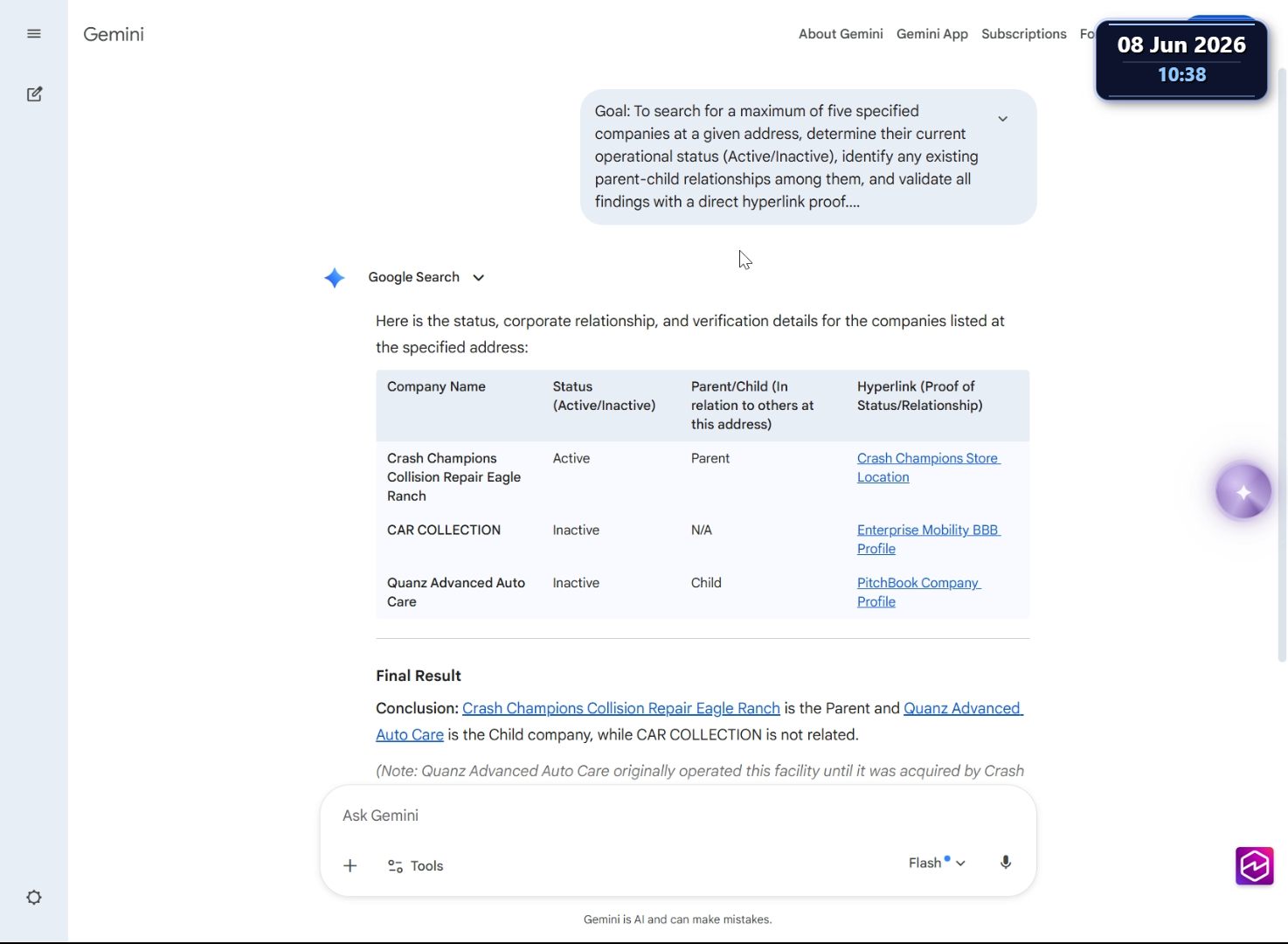Click the Google Search label text

413,277
